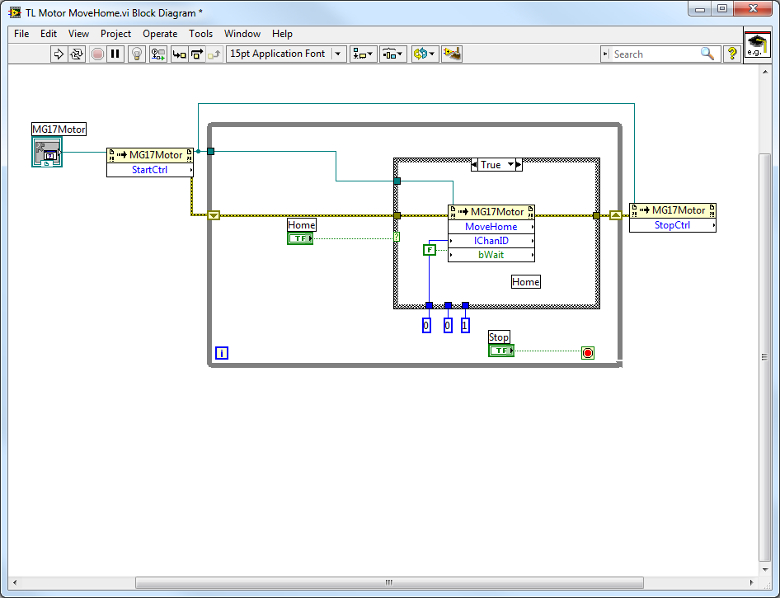Click Clean Up Diagram button
Image resolution: width=780 pixels, height=598 pixels.
coord(452,54)
